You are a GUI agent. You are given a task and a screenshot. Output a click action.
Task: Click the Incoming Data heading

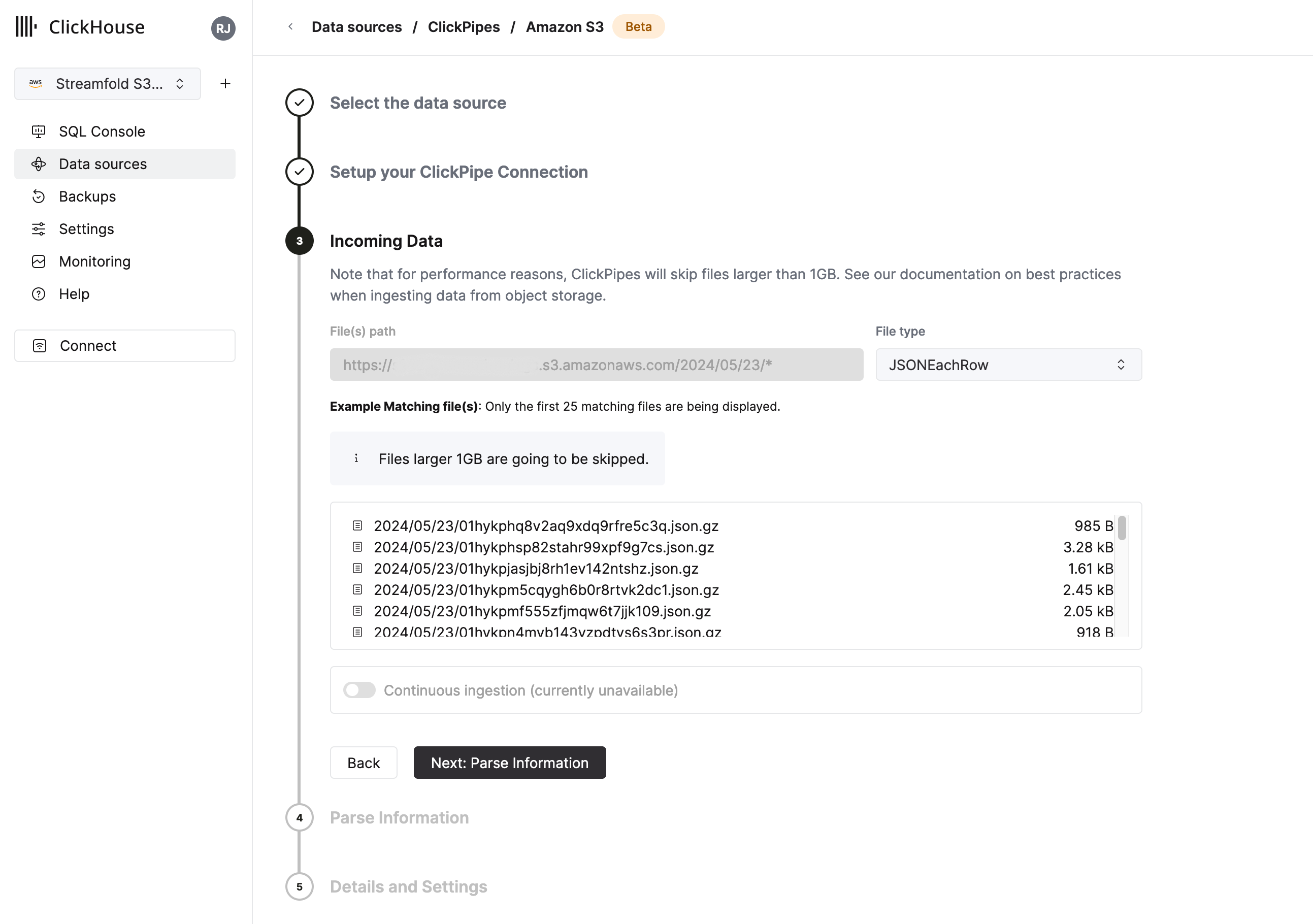coord(386,241)
